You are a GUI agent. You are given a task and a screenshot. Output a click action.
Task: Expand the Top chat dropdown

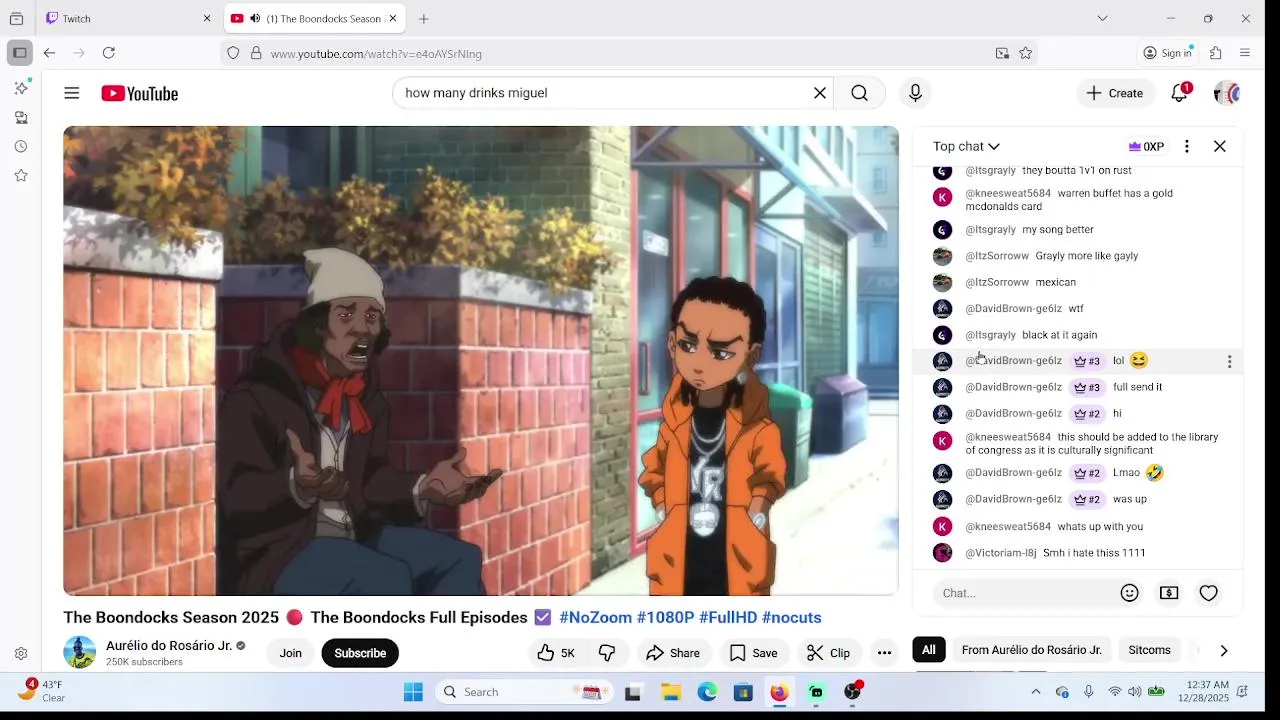point(966,146)
